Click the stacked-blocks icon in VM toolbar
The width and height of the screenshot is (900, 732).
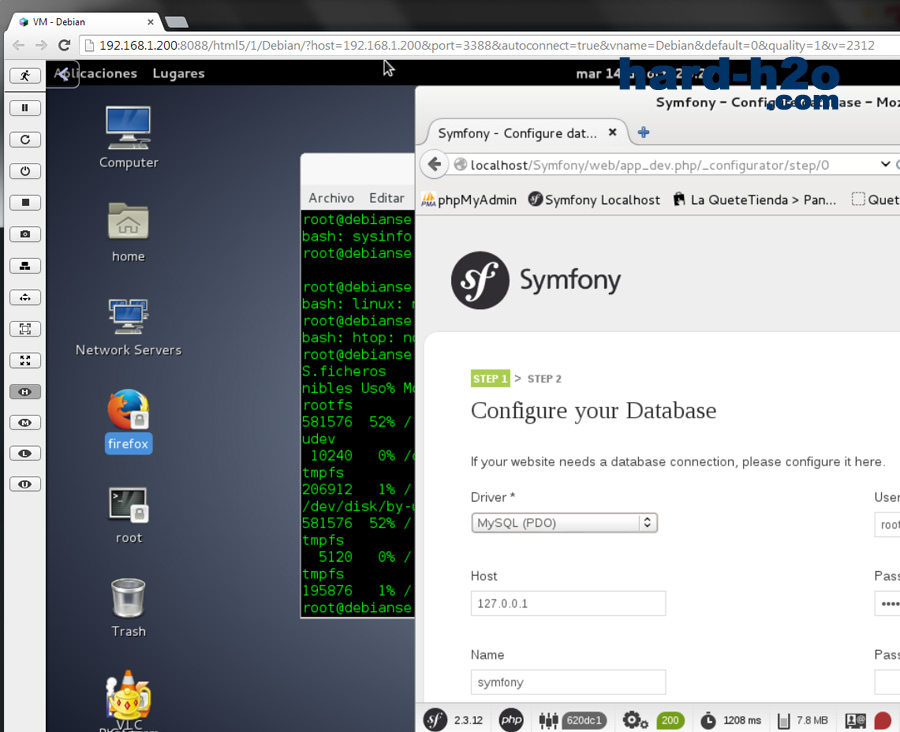pyautogui.click(x=25, y=266)
